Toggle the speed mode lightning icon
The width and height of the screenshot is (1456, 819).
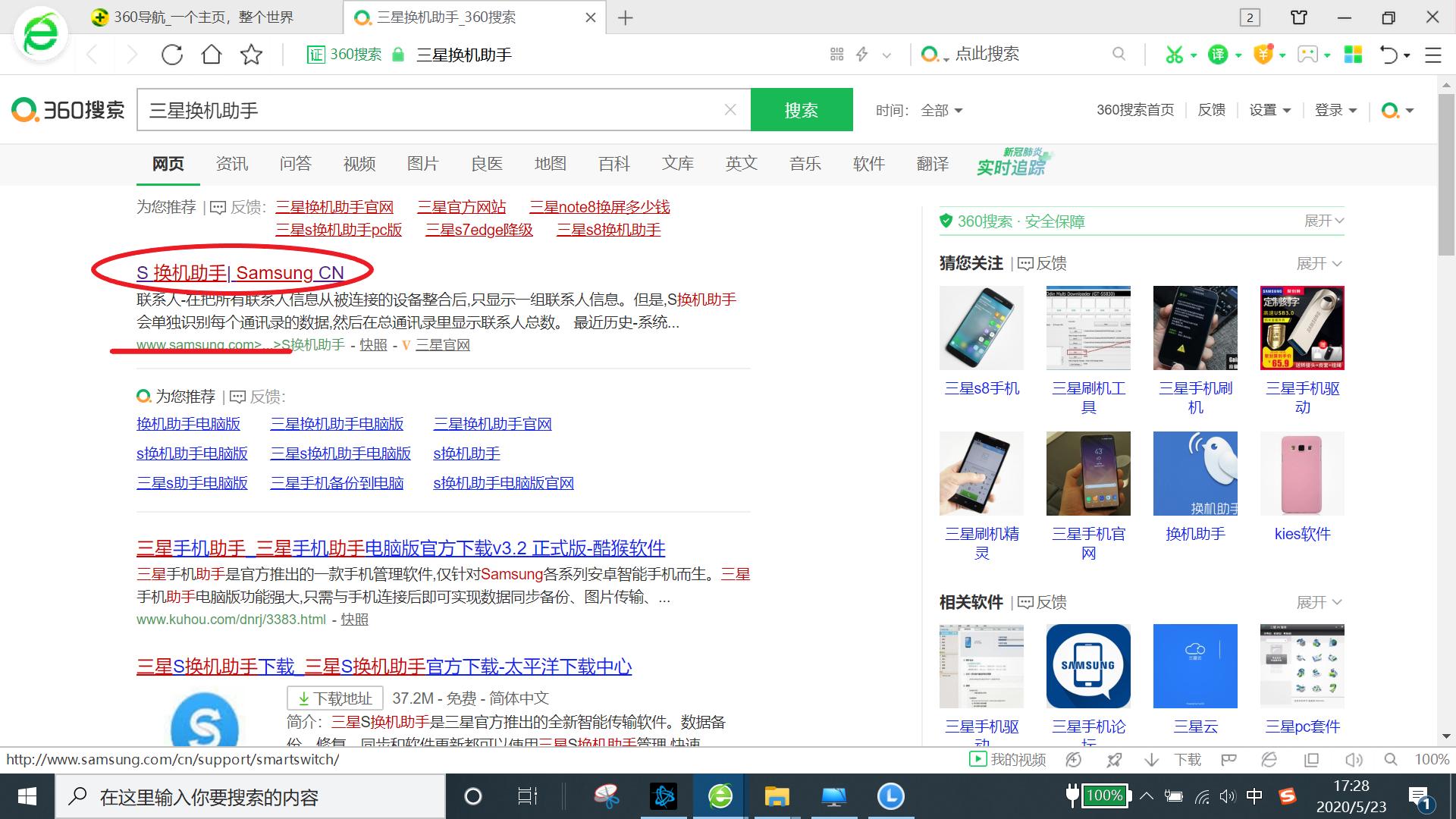(x=862, y=55)
